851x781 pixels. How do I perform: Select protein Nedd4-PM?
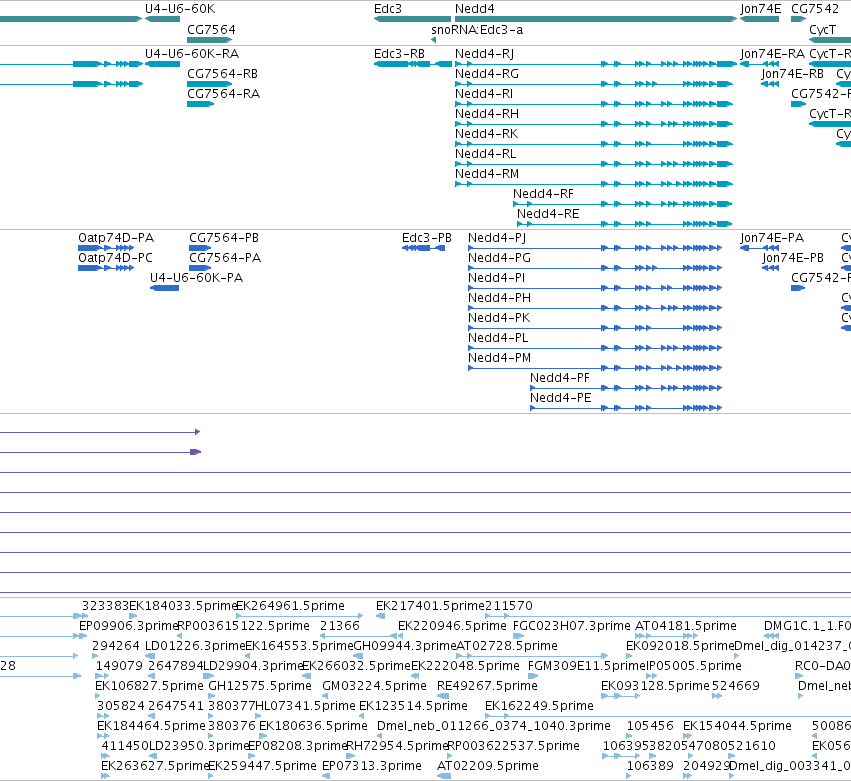595,369
